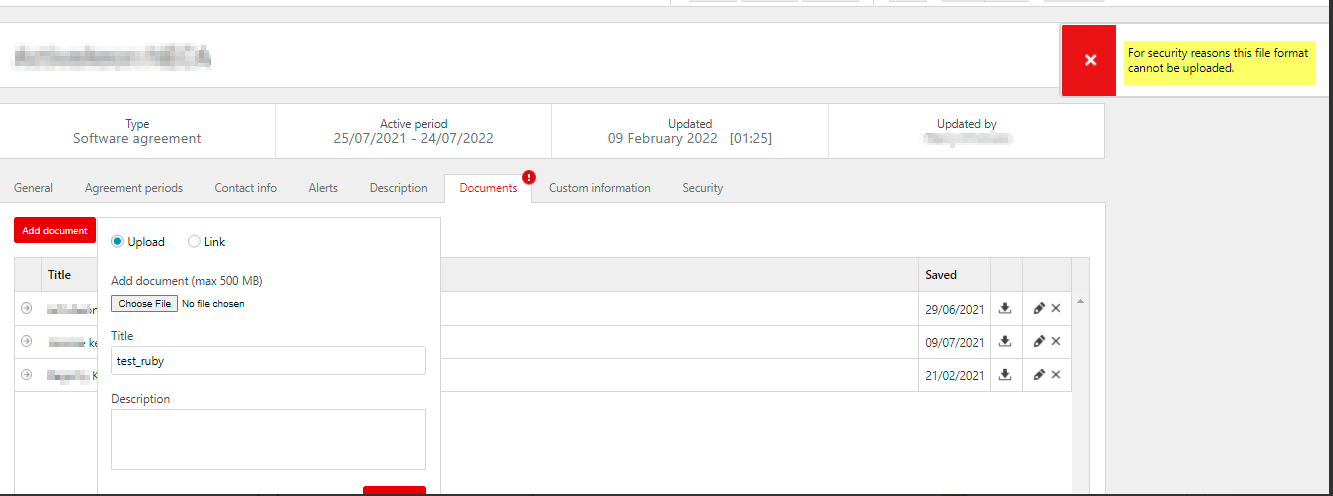Click the red alert badge on Documents tab

528,178
